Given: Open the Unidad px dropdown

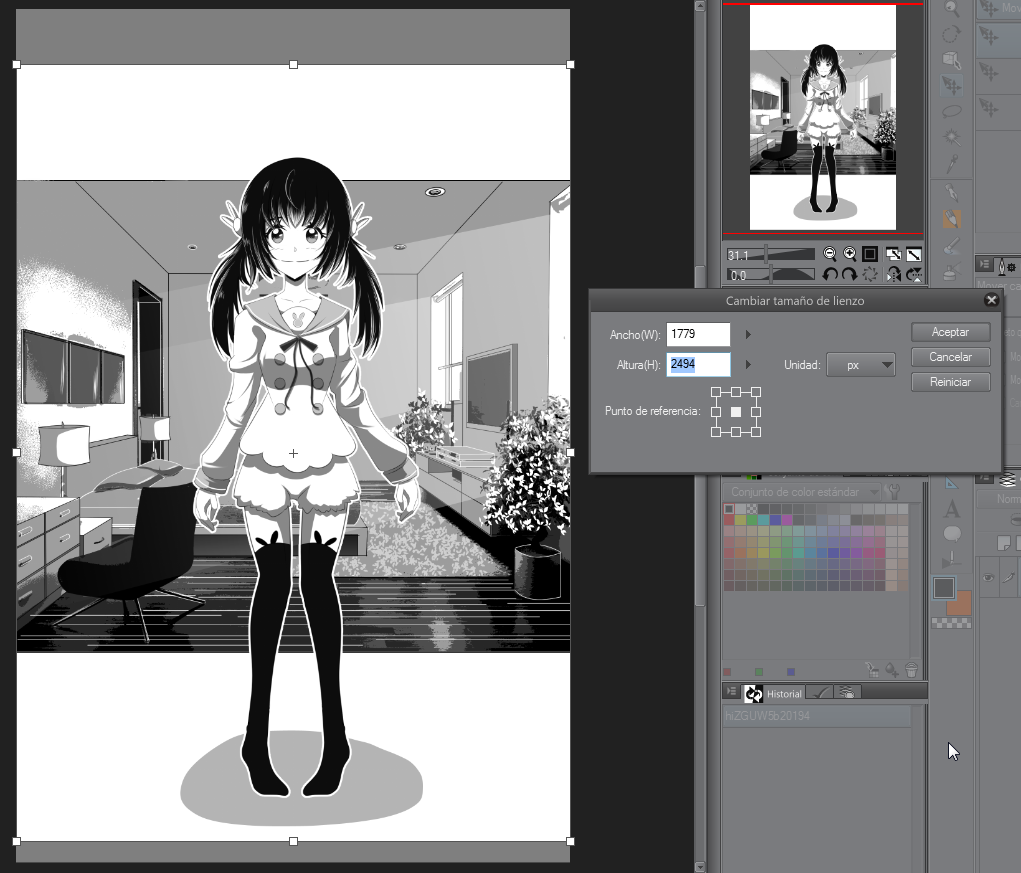Looking at the screenshot, I should 861,365.
